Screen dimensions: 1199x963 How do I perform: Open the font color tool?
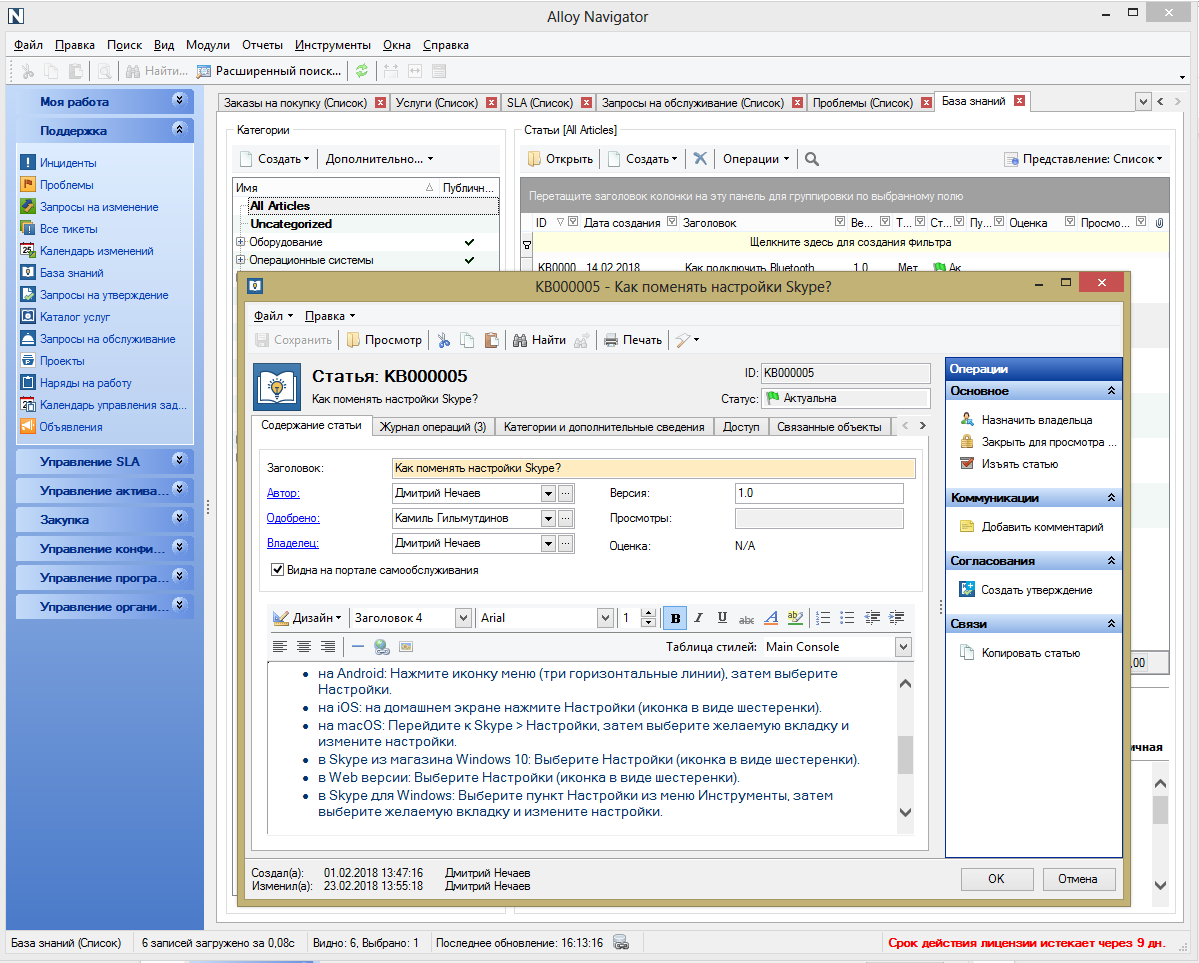[x=771, y=618]
